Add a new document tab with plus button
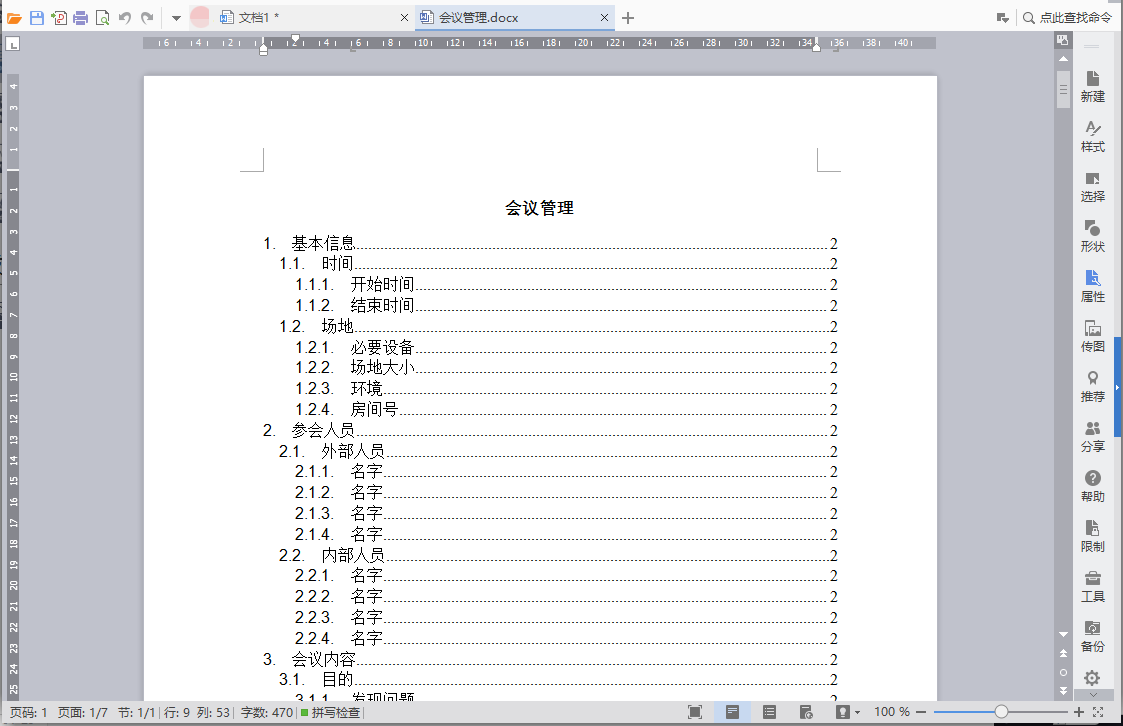This screenshot has height=726, width=1123. point(628,18)
